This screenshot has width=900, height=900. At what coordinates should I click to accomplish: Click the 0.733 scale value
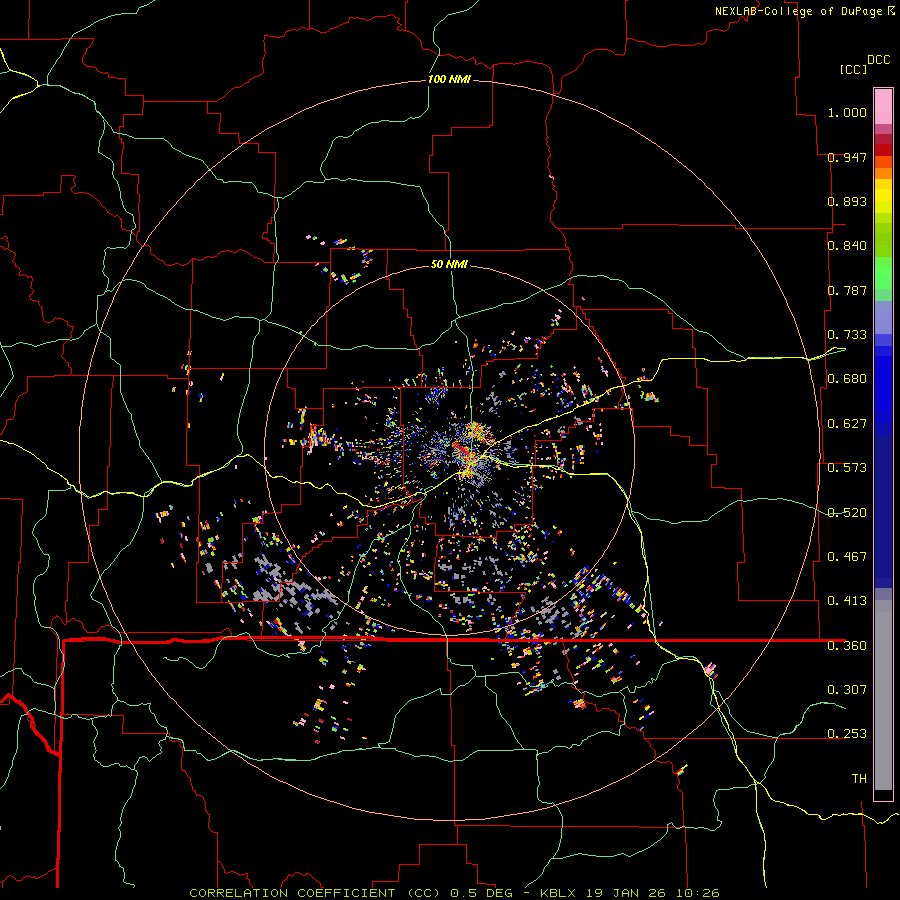847,335
